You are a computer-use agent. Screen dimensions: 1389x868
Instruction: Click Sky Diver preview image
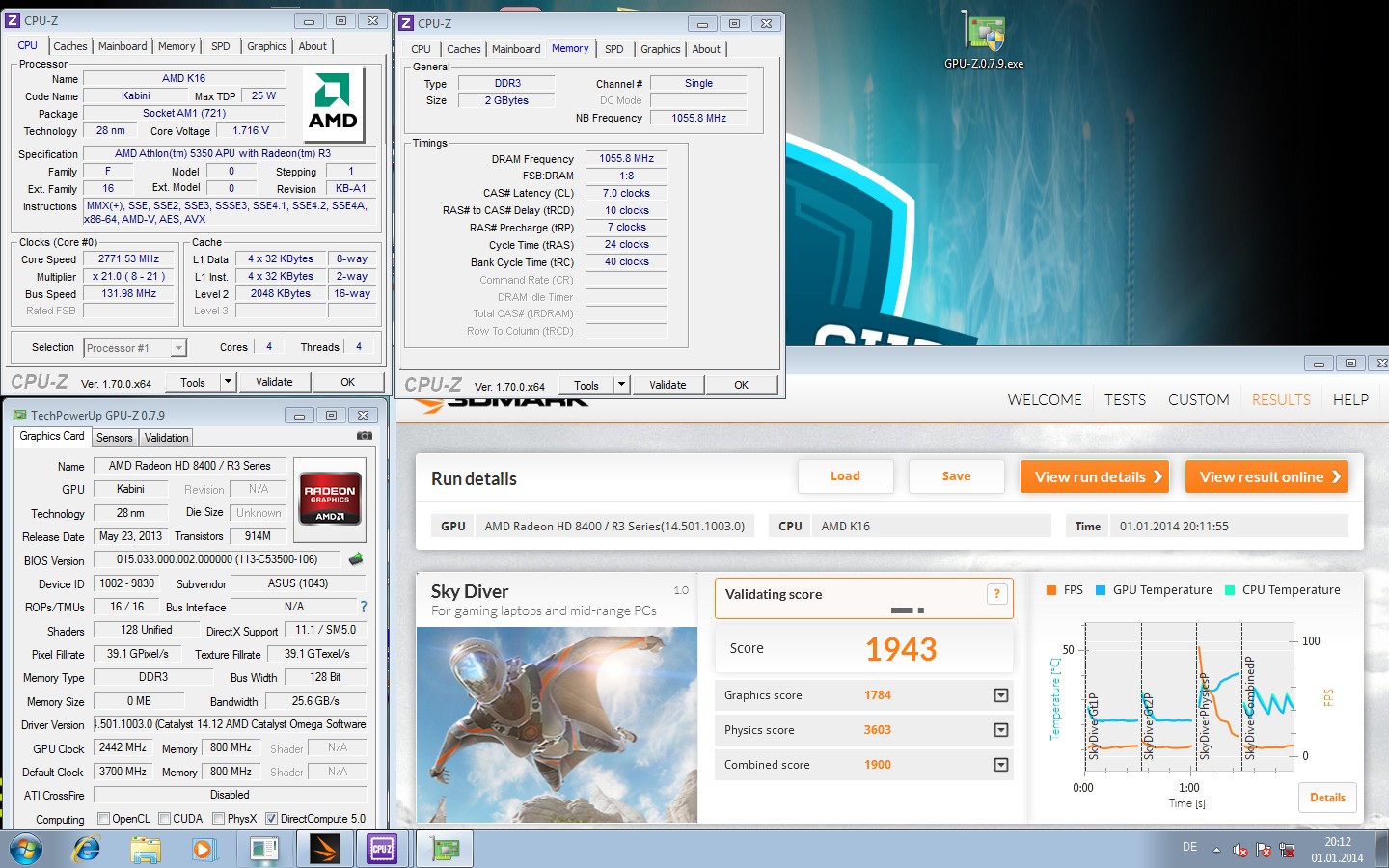tap(557, 724)
